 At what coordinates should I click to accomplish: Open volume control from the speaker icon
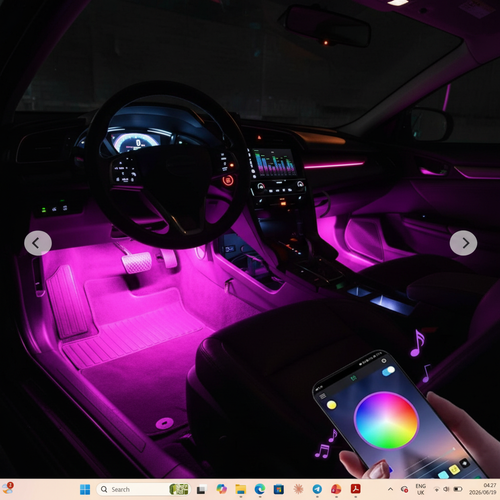pos(447,489)
